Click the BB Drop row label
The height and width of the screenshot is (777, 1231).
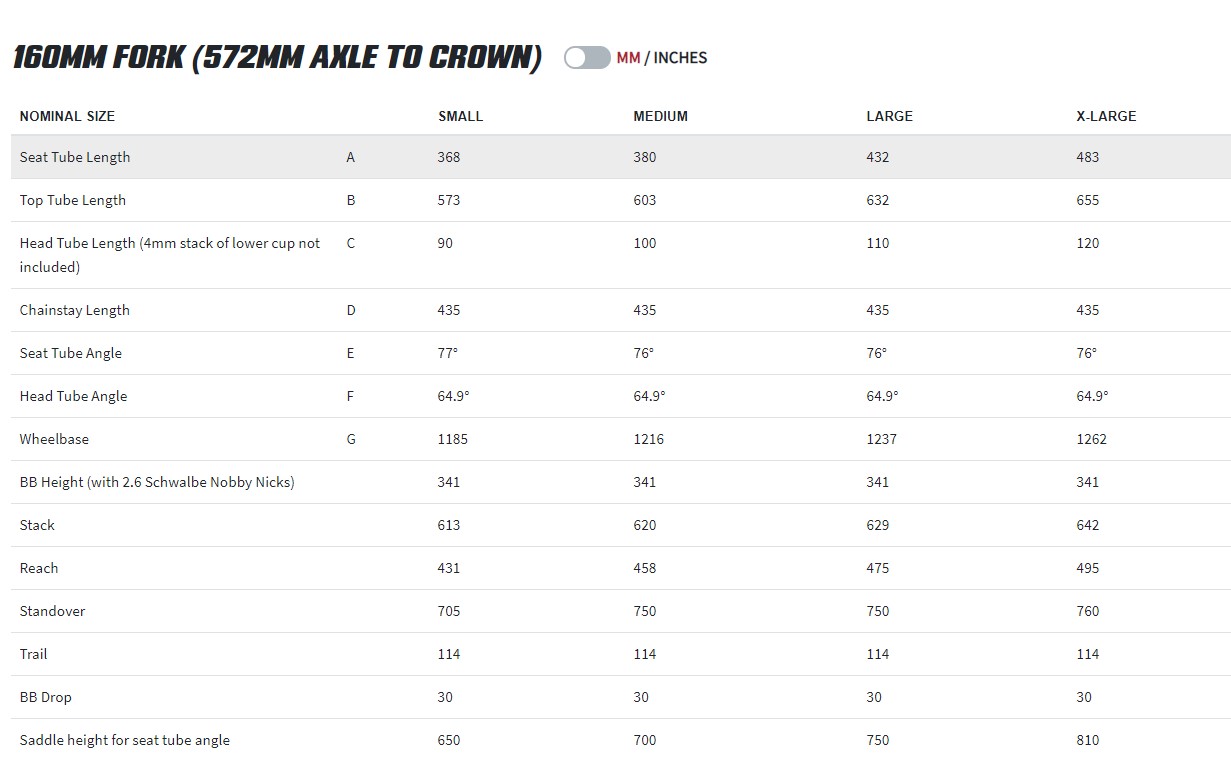coord(45,697)
